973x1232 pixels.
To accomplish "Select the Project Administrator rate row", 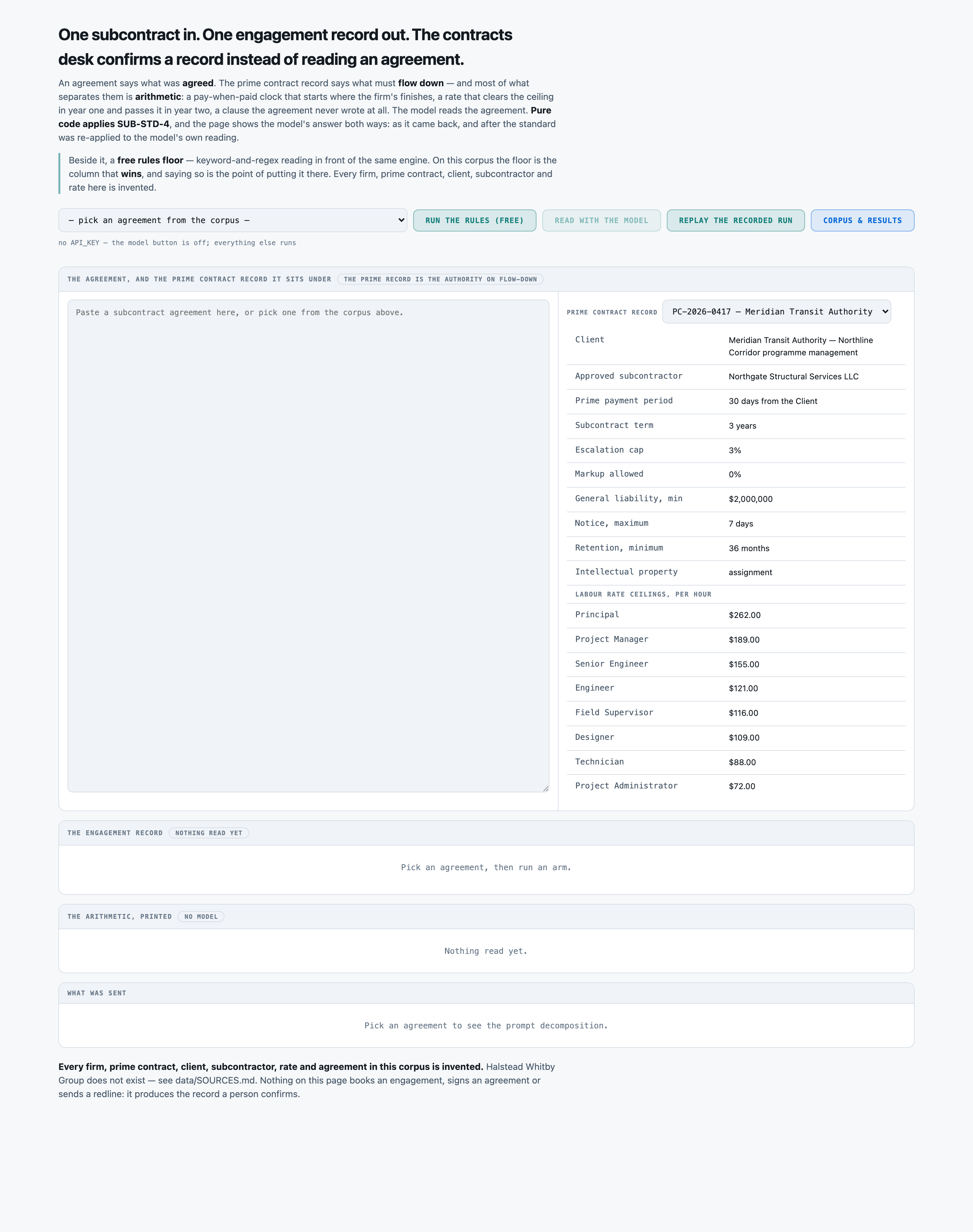I will [x=736, y=786].
